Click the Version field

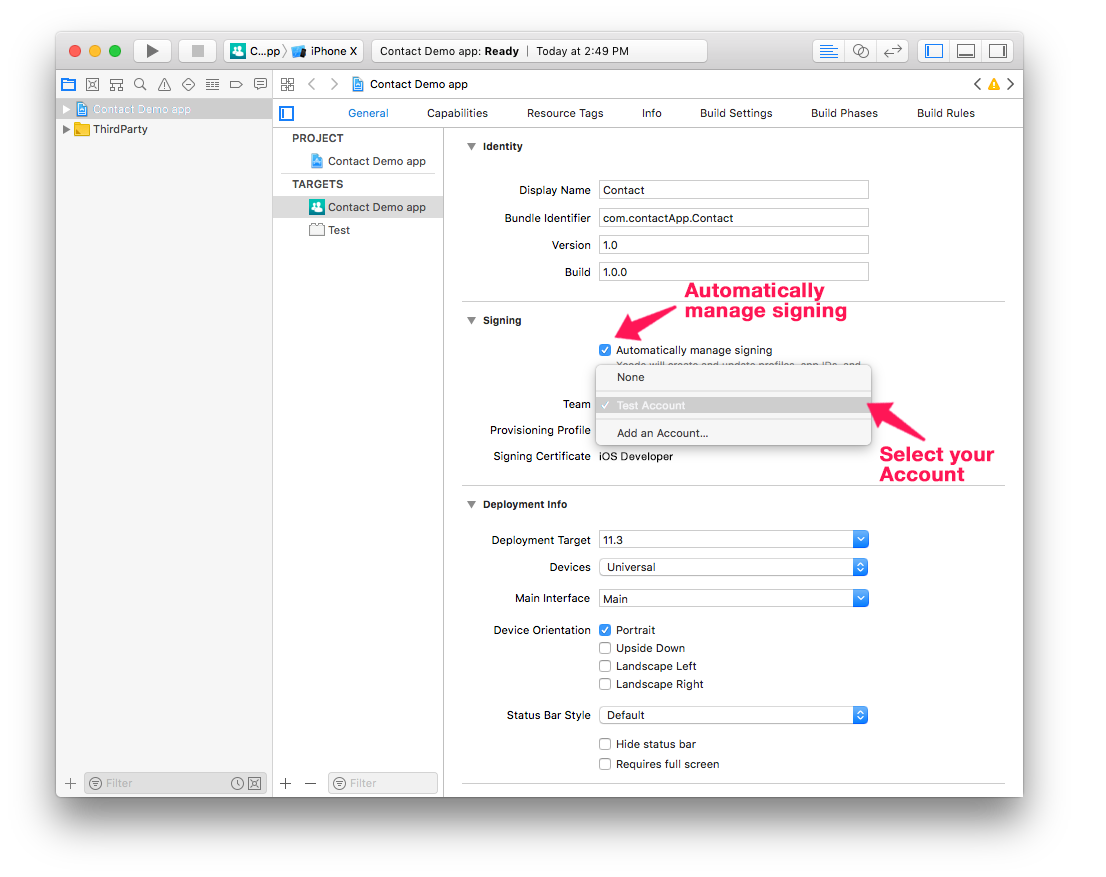(734, 245)
